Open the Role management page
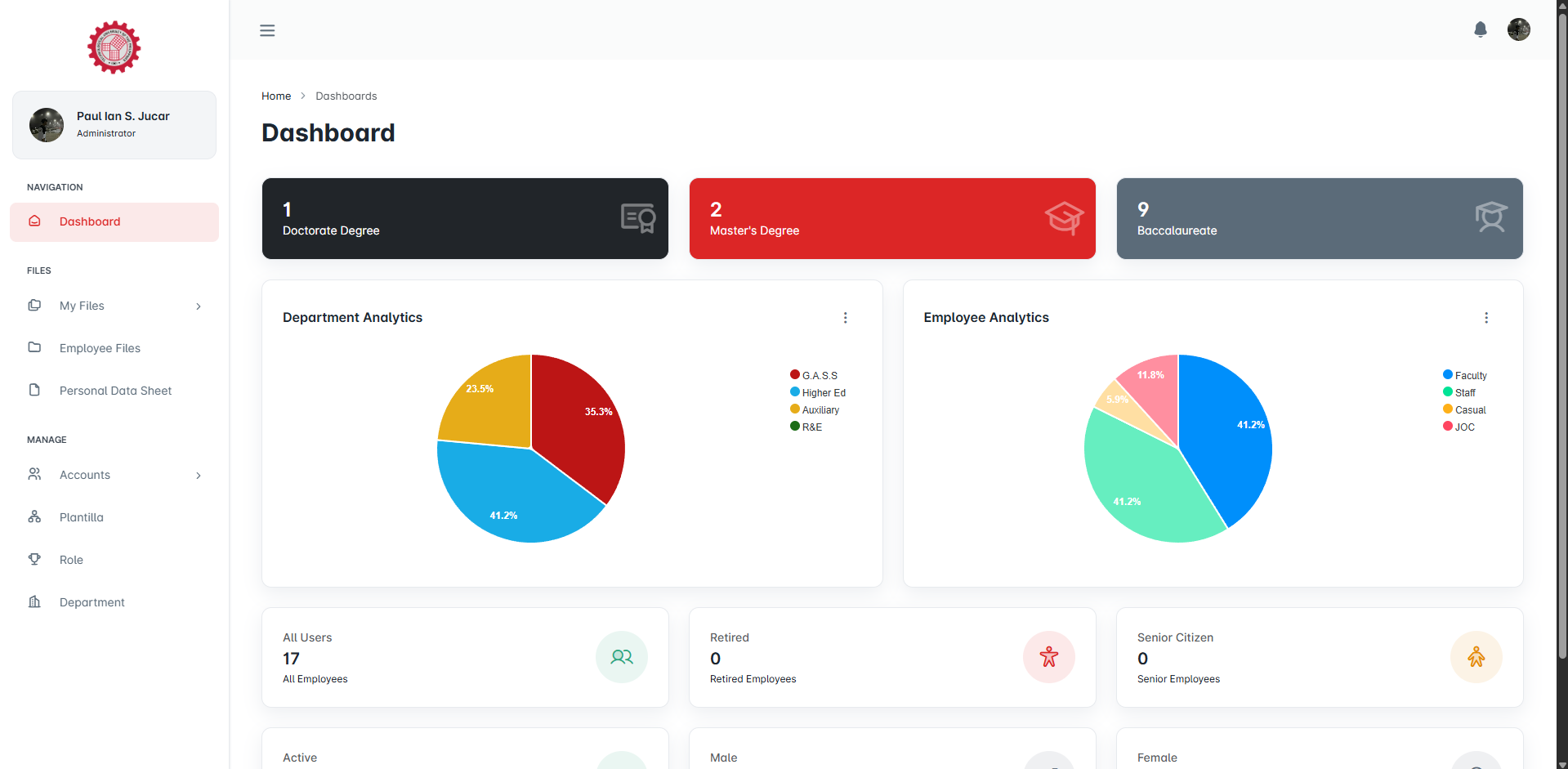 pos(114,560)
